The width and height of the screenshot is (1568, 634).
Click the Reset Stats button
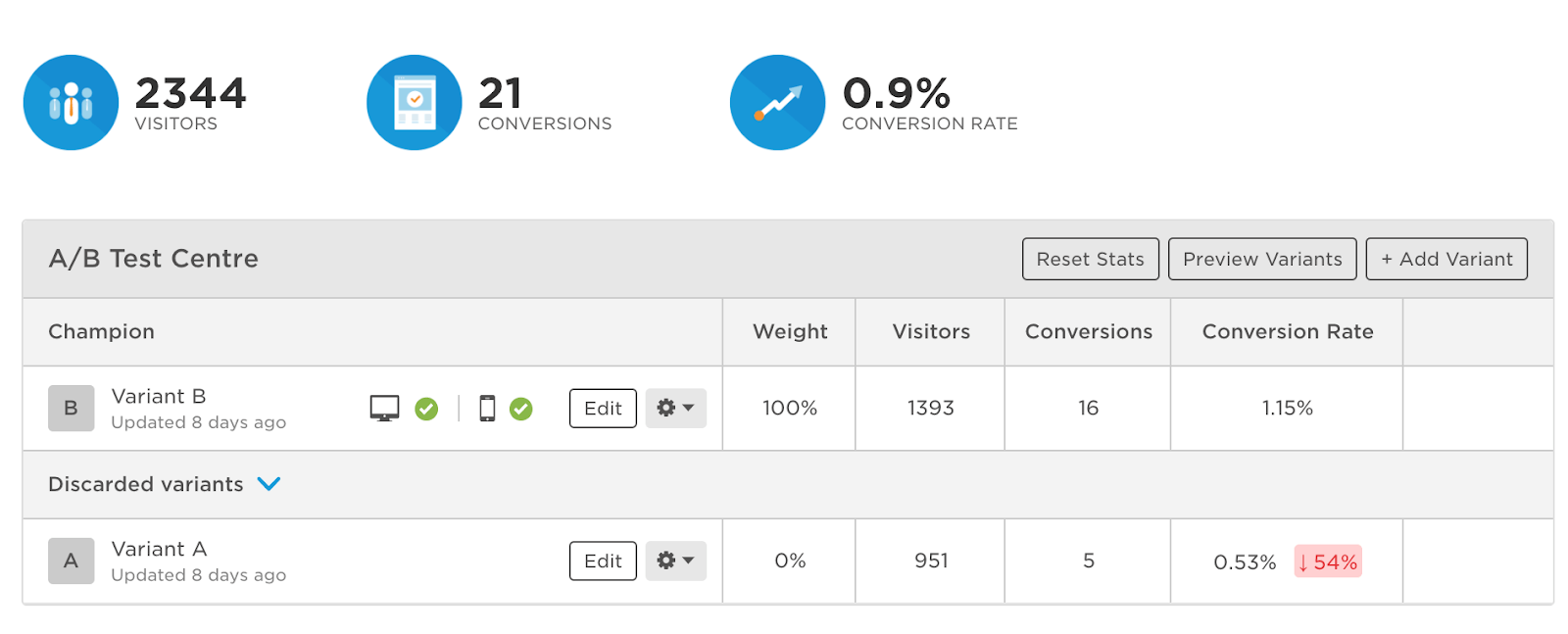coord(1091,259)
